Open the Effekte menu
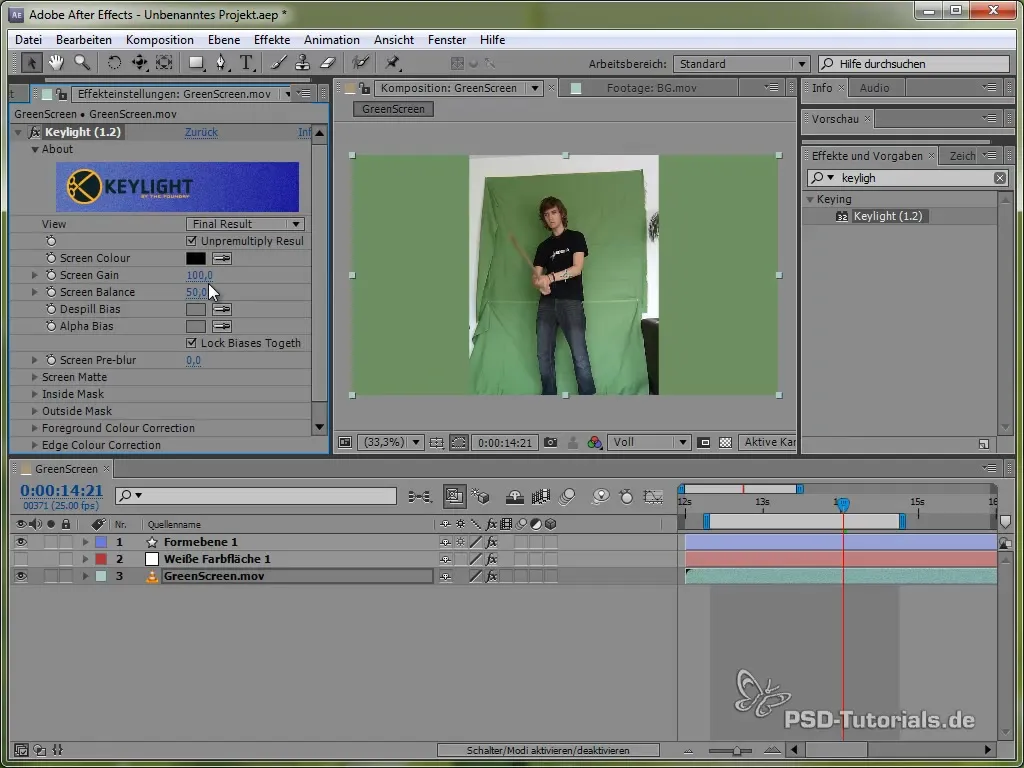This screenshot has width=1024, height=768. tap(272, 40)
